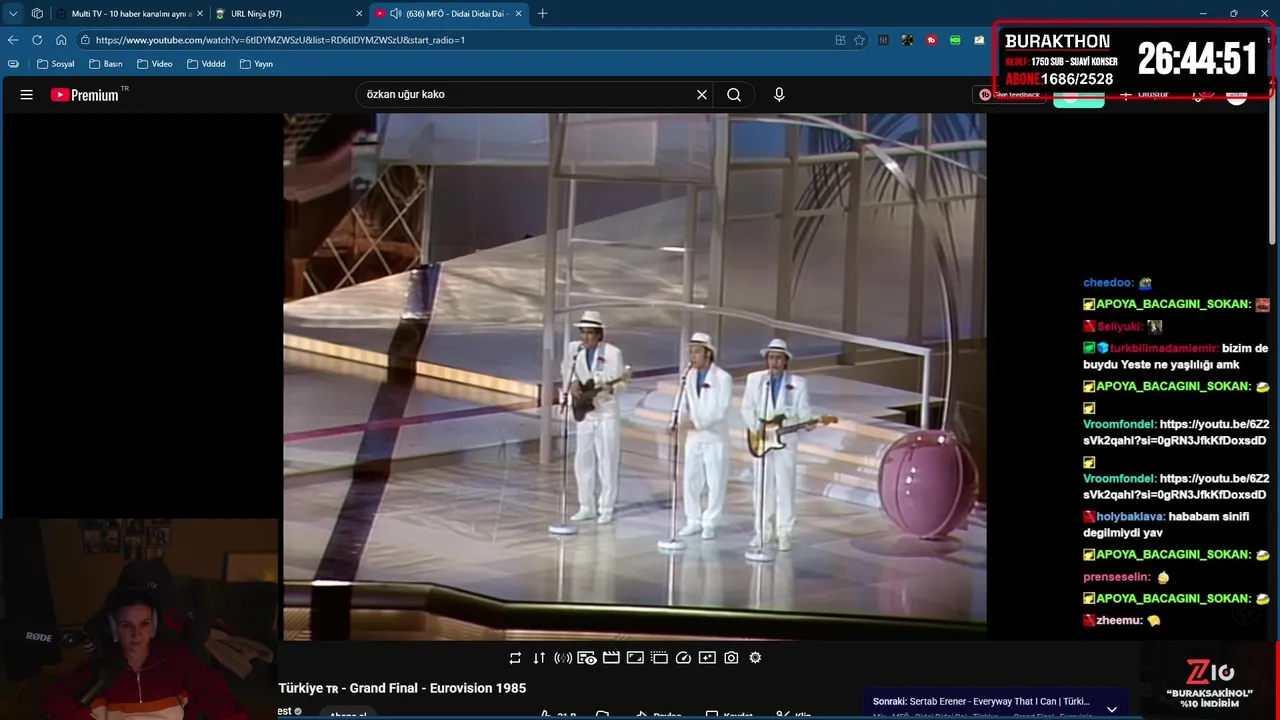This screenshot has height=720, width=1280.
Task: Open playback speed gauge icon
Action: click(683, 658)
